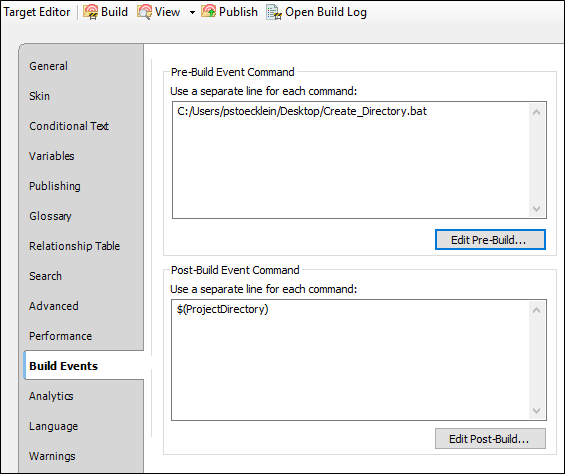Click inside the Post-Build command text box
This screenshot has height=474, width=565.
coord(350,360)
